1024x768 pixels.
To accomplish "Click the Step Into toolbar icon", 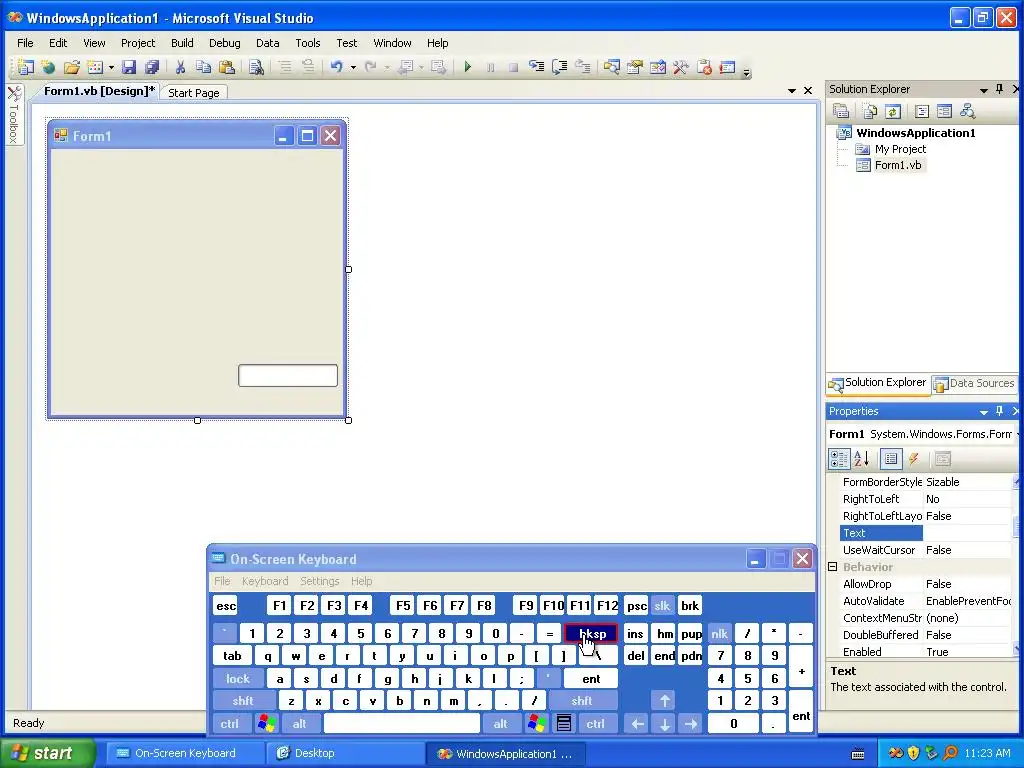I will tap(536, 67).
